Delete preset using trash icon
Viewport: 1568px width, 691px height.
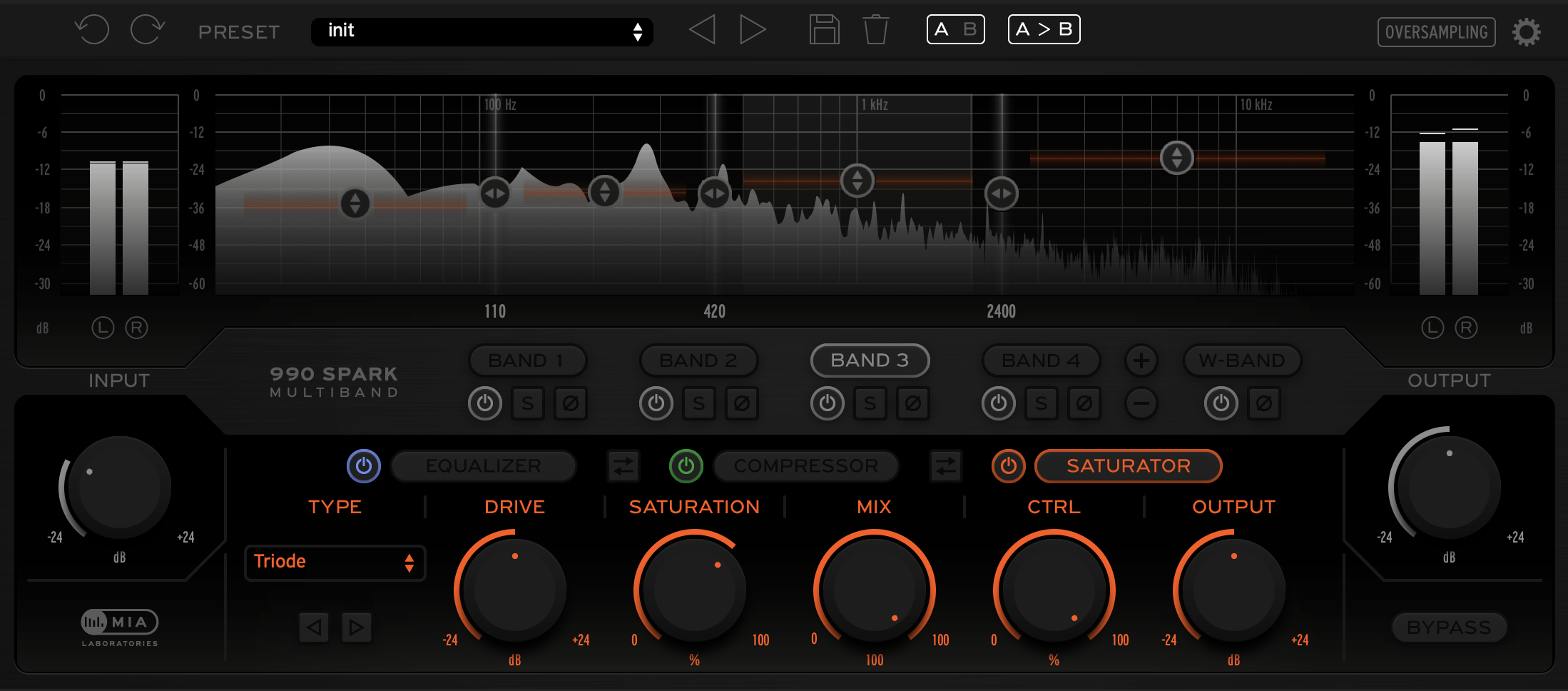click(875, 31)
